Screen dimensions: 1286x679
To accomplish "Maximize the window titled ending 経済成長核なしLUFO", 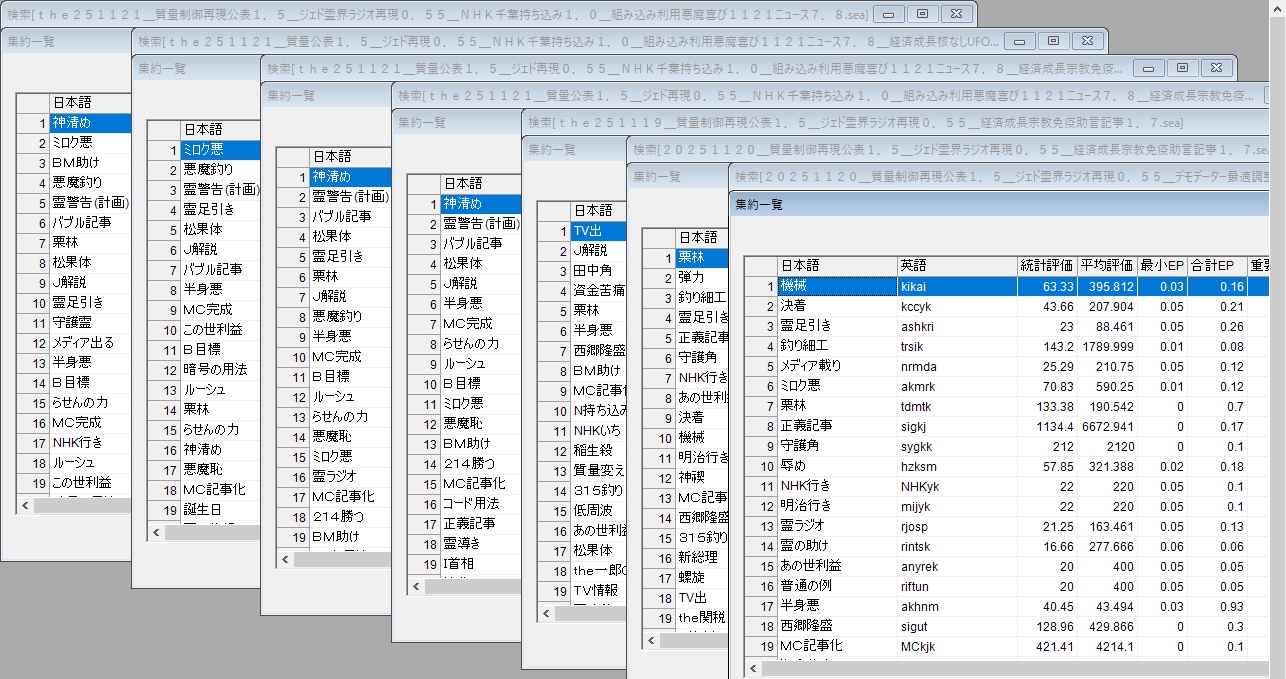I will [x=1053, y=41].
